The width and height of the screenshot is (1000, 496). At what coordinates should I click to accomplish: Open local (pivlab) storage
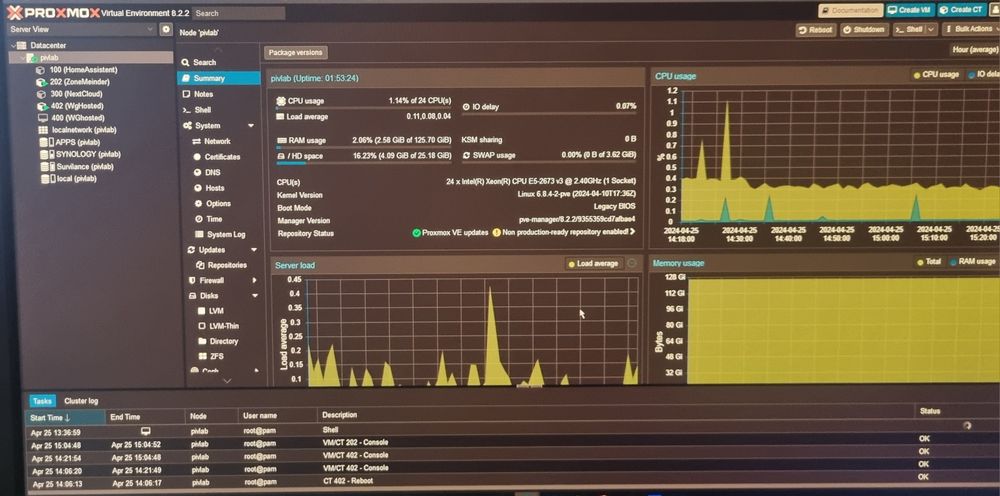[x=76, y=179]
